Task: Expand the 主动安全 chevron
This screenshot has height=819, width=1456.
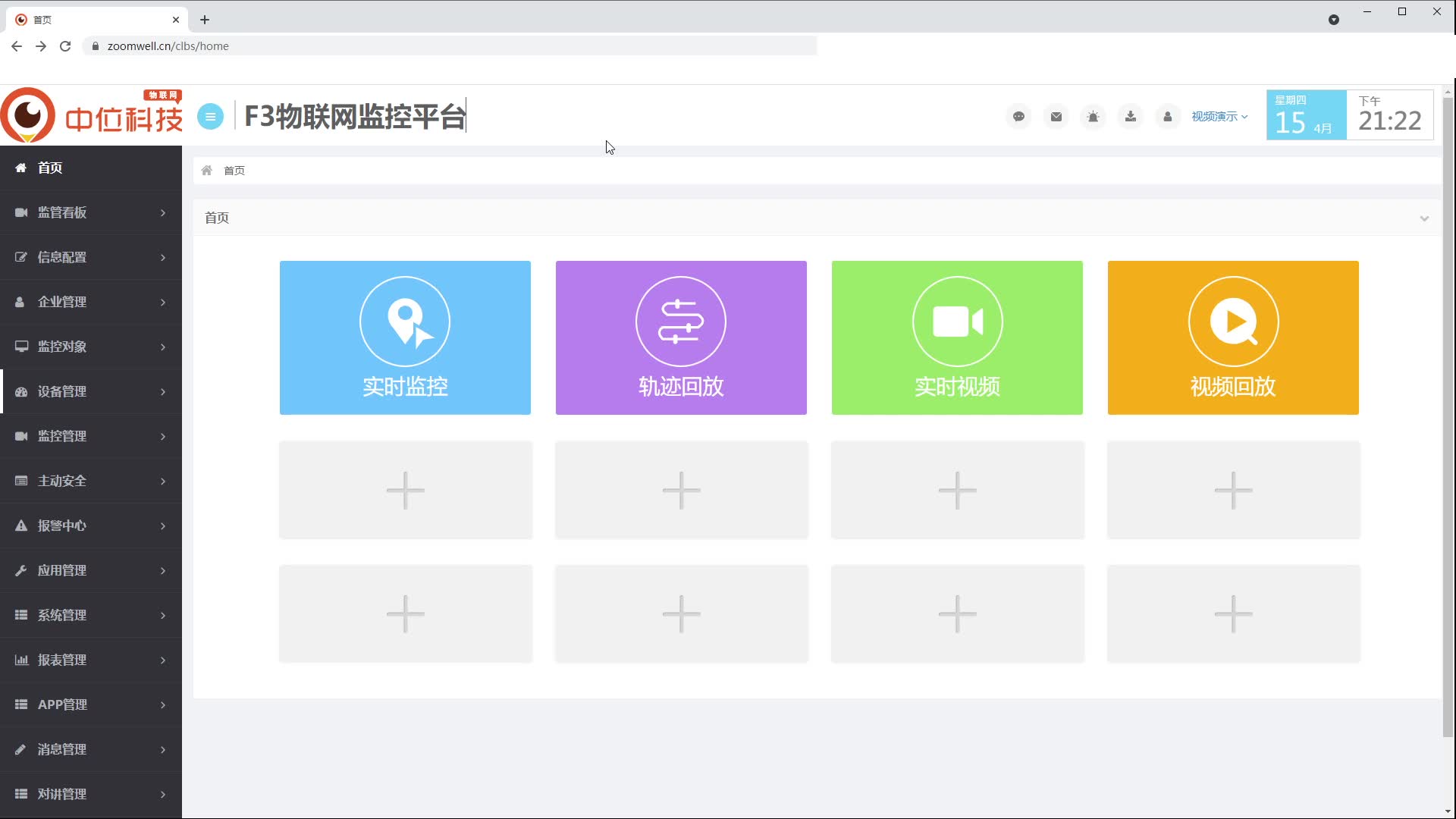Action: click(163, 481)
